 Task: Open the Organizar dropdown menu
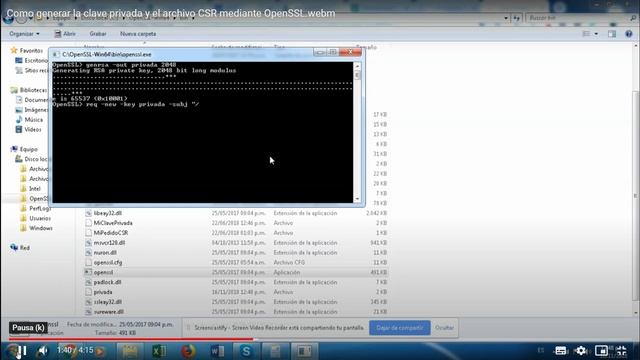pos(24,34)
